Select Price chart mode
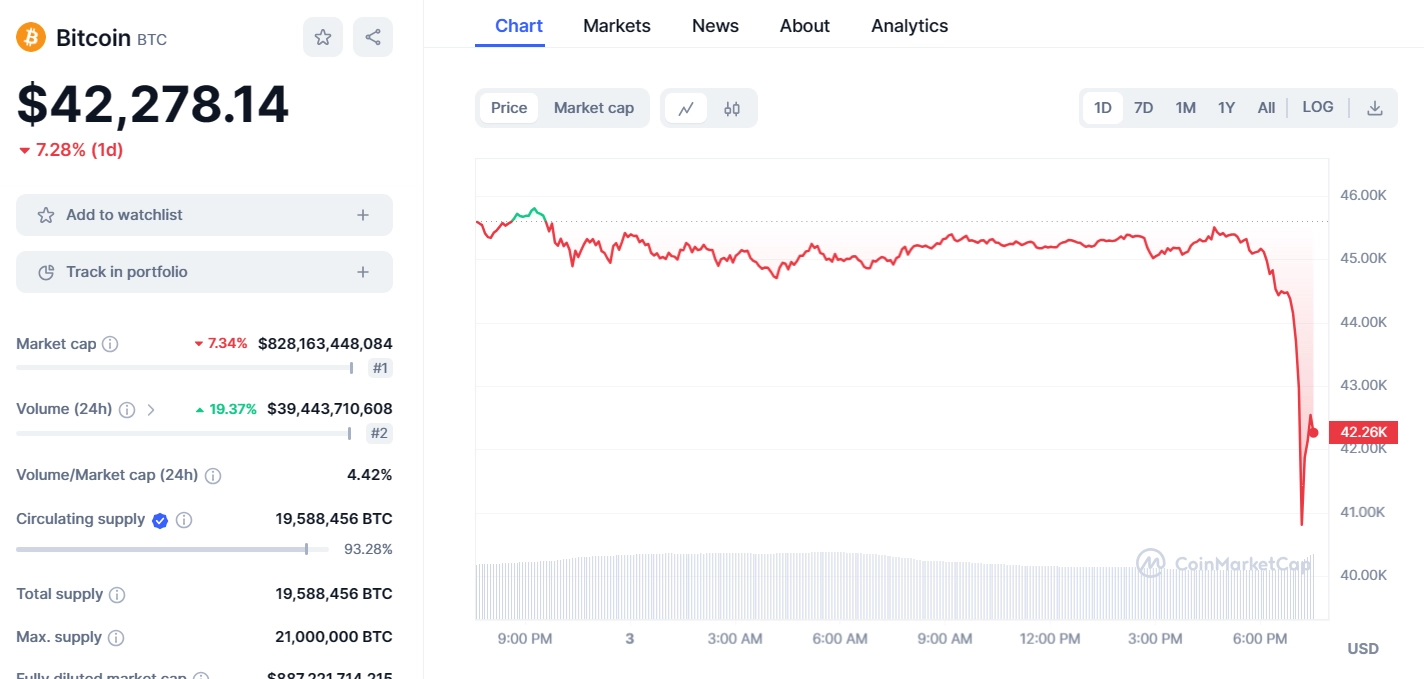Viewport: 1424px width, 679px height. coord(509,108)
